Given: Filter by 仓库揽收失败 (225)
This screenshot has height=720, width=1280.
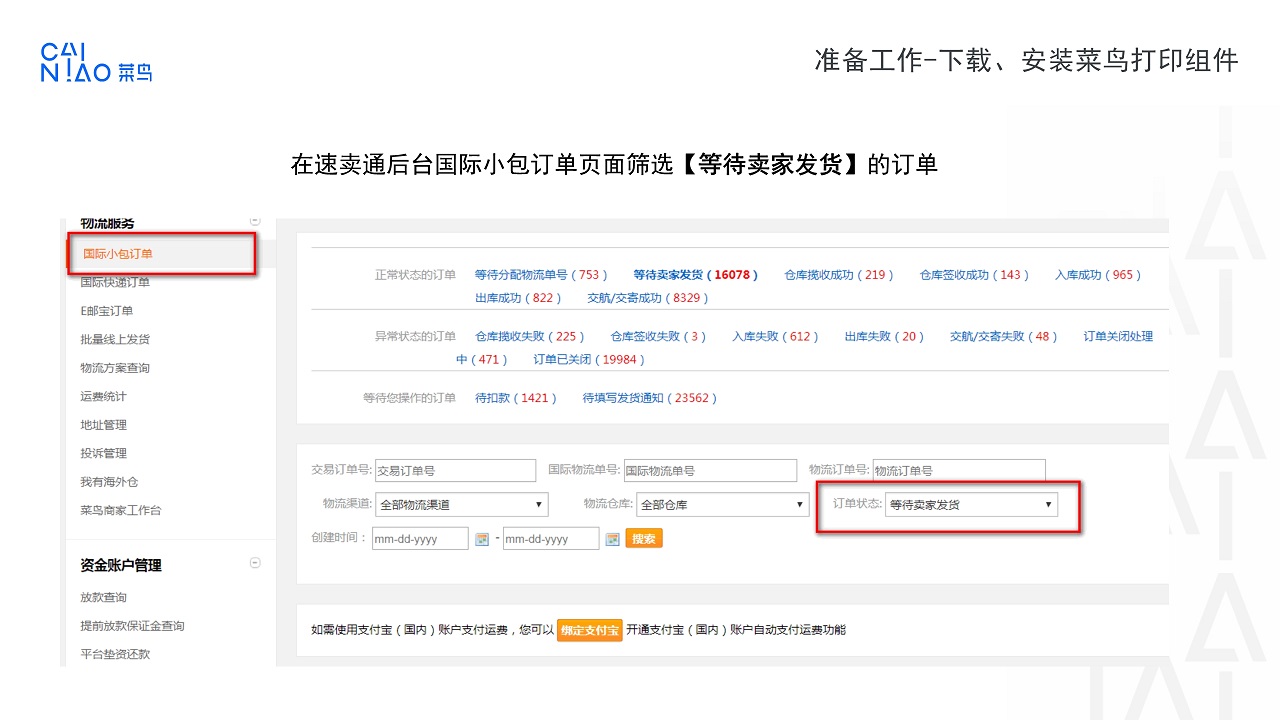Looking at the screenshot, I should click(530, 337).
